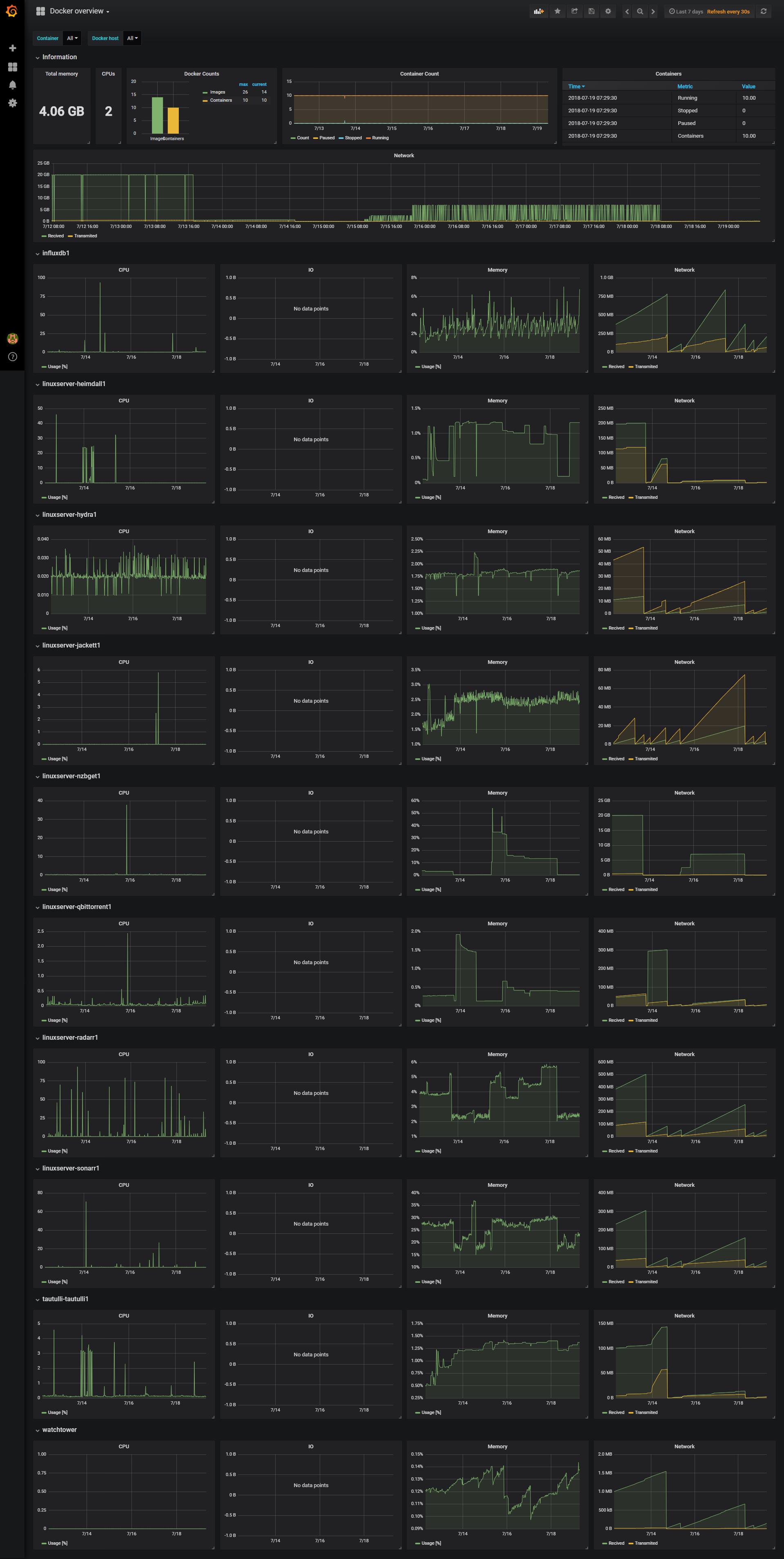Image resolution: width=784 pixels, height=1559 pixels.
Task: Collapse the influxdb1 row
Action: pos(56,253)
